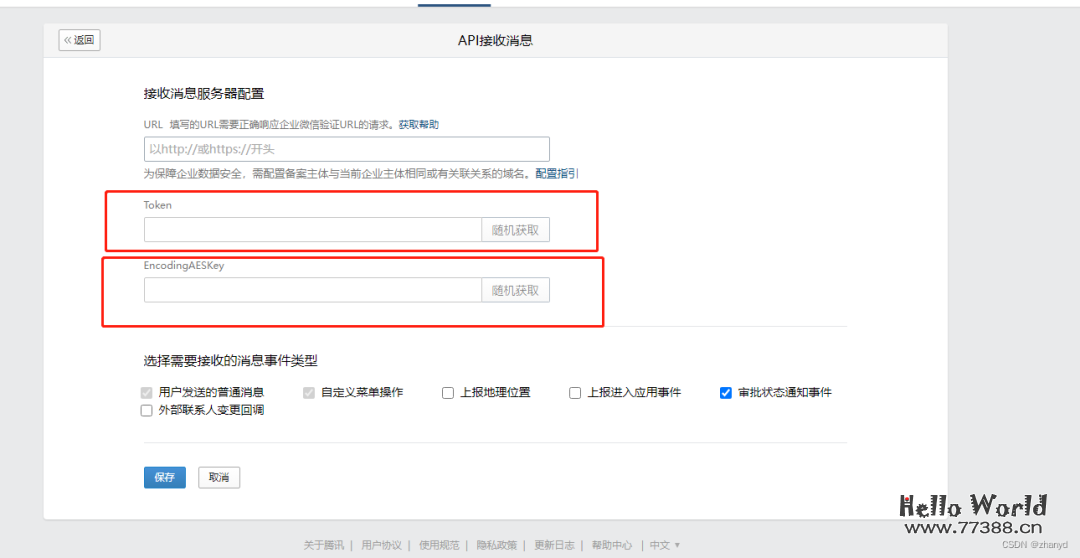Open 更新日志 footer link
Viewport: 1080px width, 558px height.
coord(554,545)
